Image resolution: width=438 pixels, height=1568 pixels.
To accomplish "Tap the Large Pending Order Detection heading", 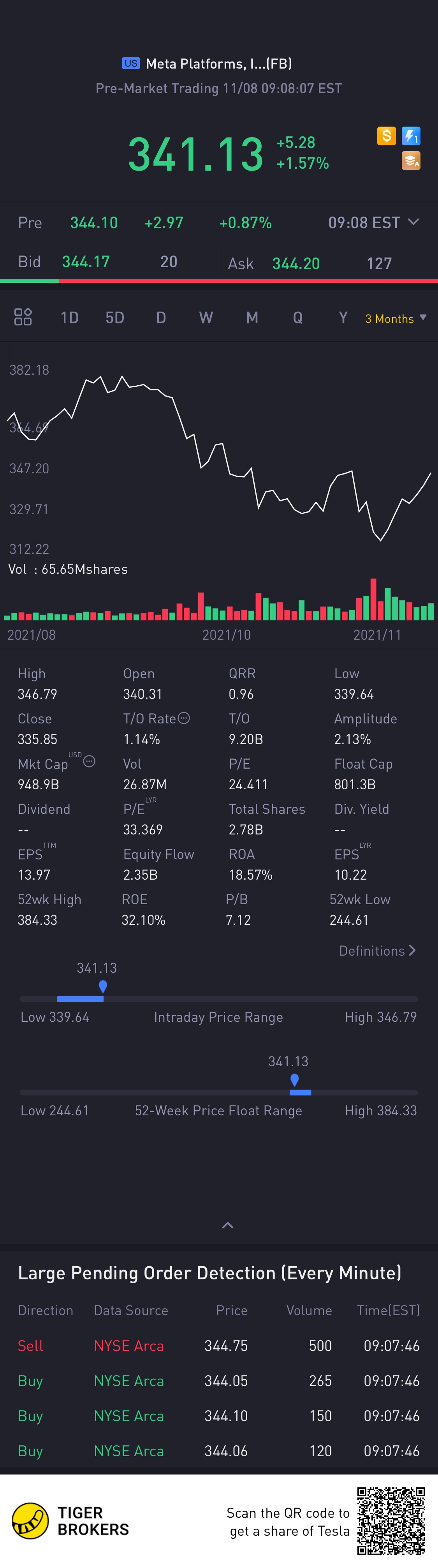I will pyautogui.click(x=210, y=1273).
